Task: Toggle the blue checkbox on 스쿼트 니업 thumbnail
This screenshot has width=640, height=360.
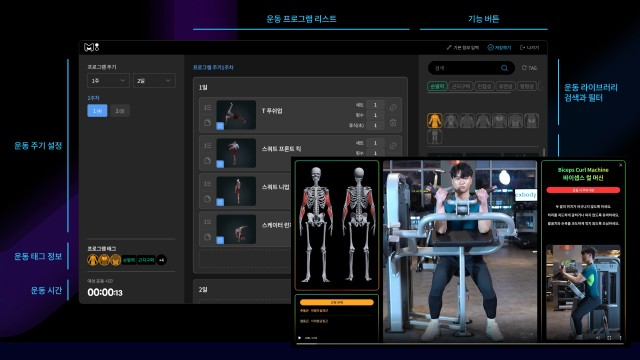Action: [x=220, y=202]
